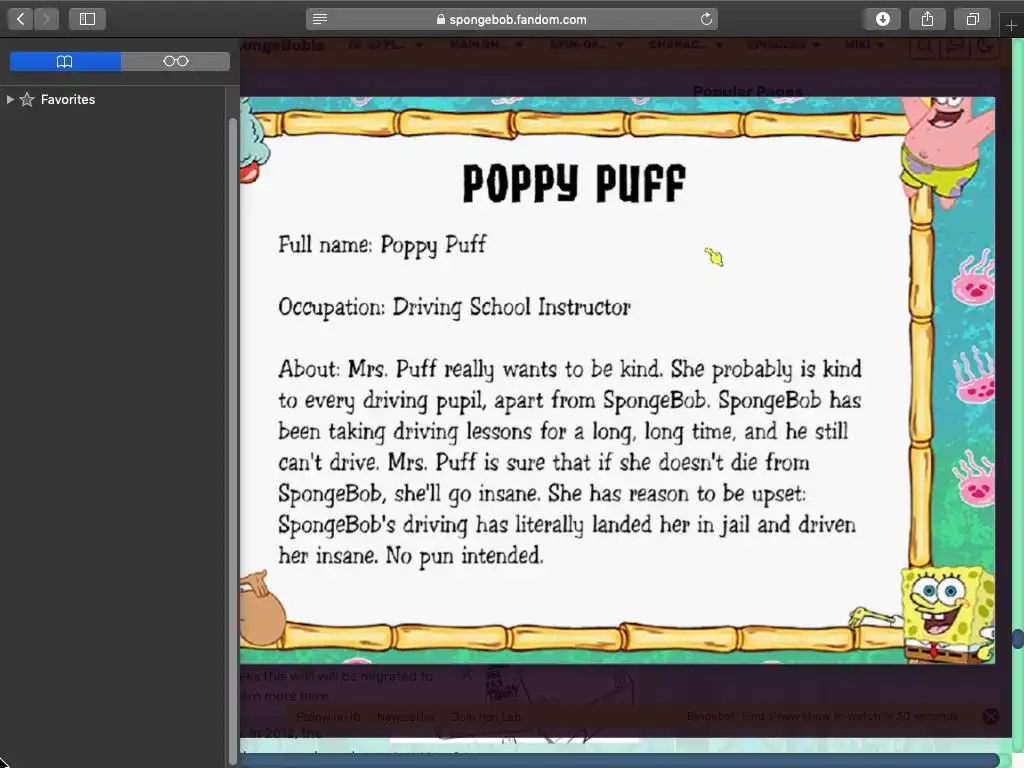Screen dimensions: 1024x768
Task: Click the sidebar vertical scrollbar
Action: coord(233,441)
